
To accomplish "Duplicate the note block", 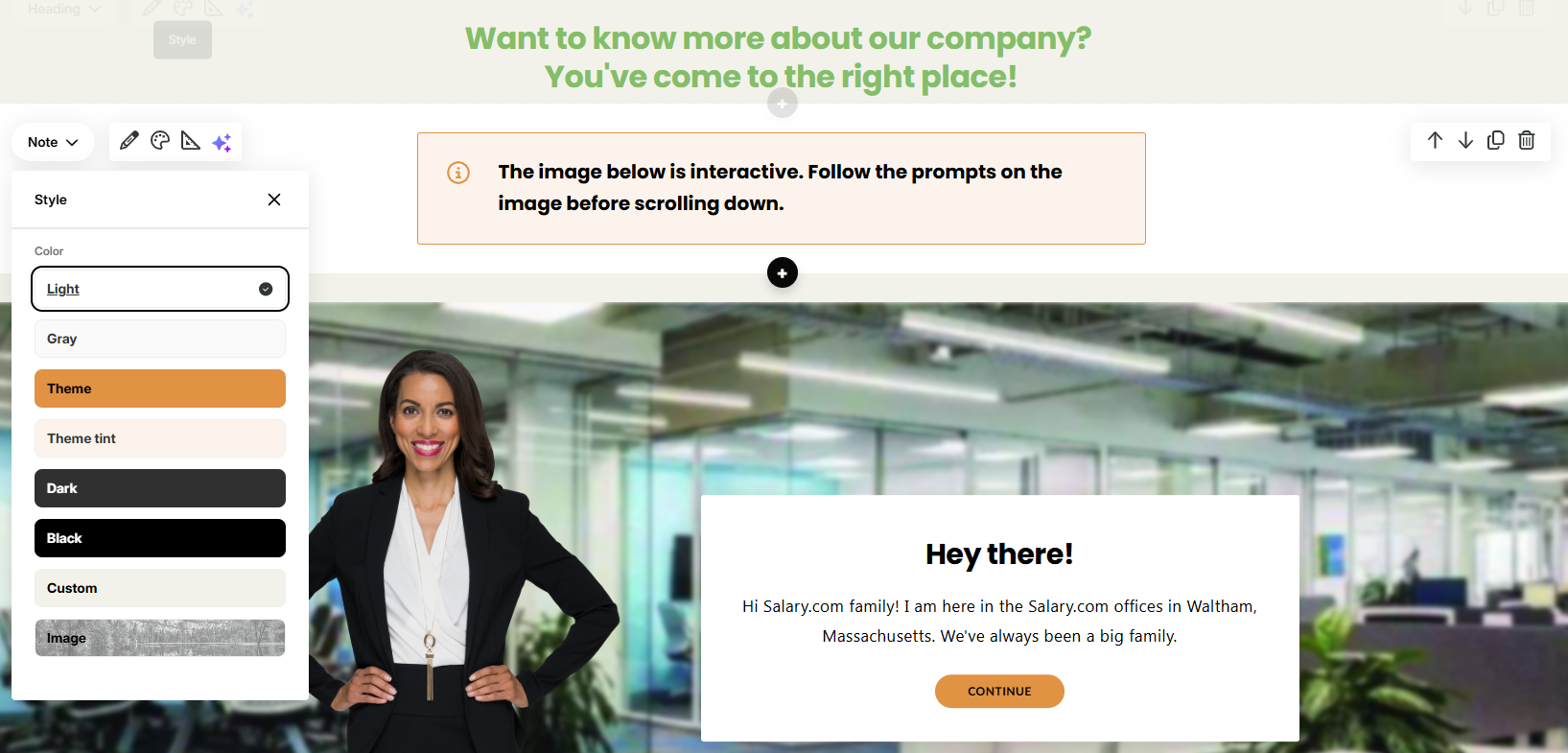I will coord(1496,140).
